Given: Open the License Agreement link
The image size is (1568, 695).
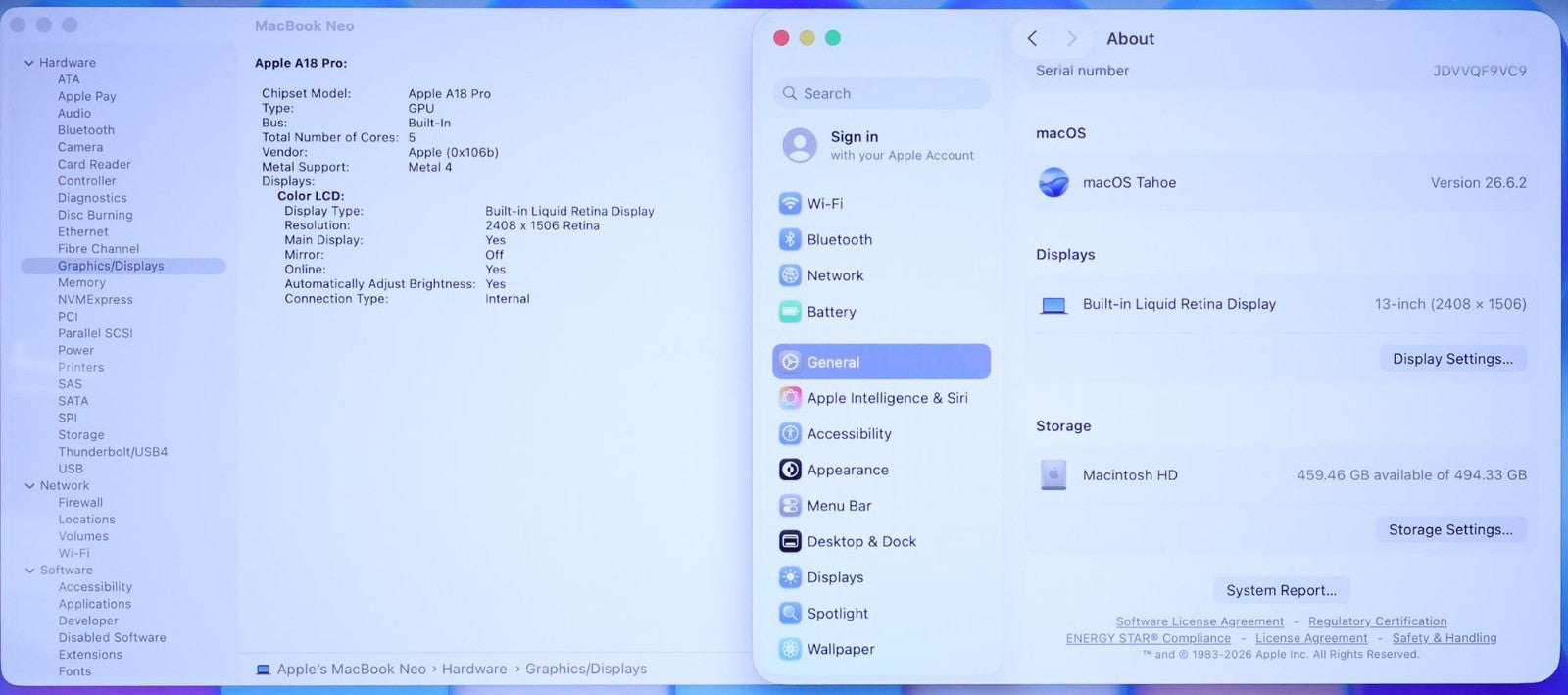Looking at the screenshot, I should 1311,638.
